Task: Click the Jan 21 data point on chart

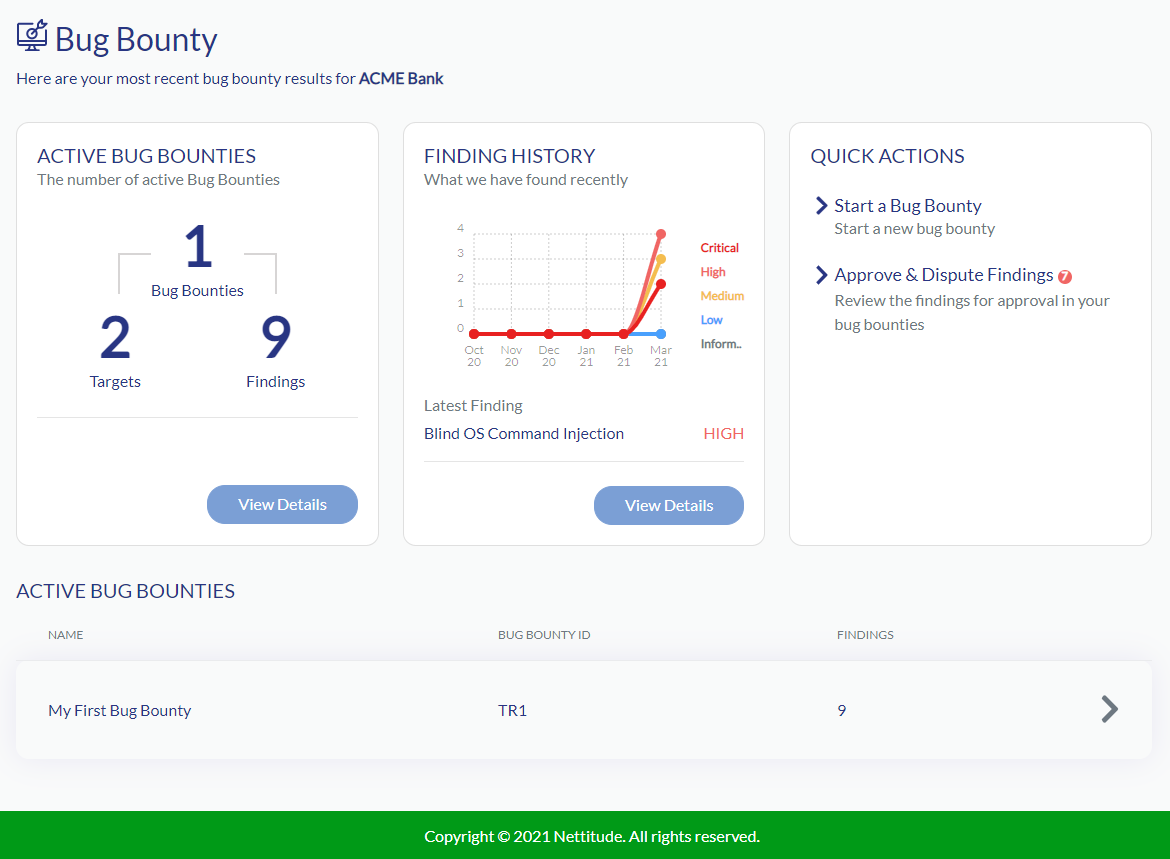Action: (x=586, y=334)
